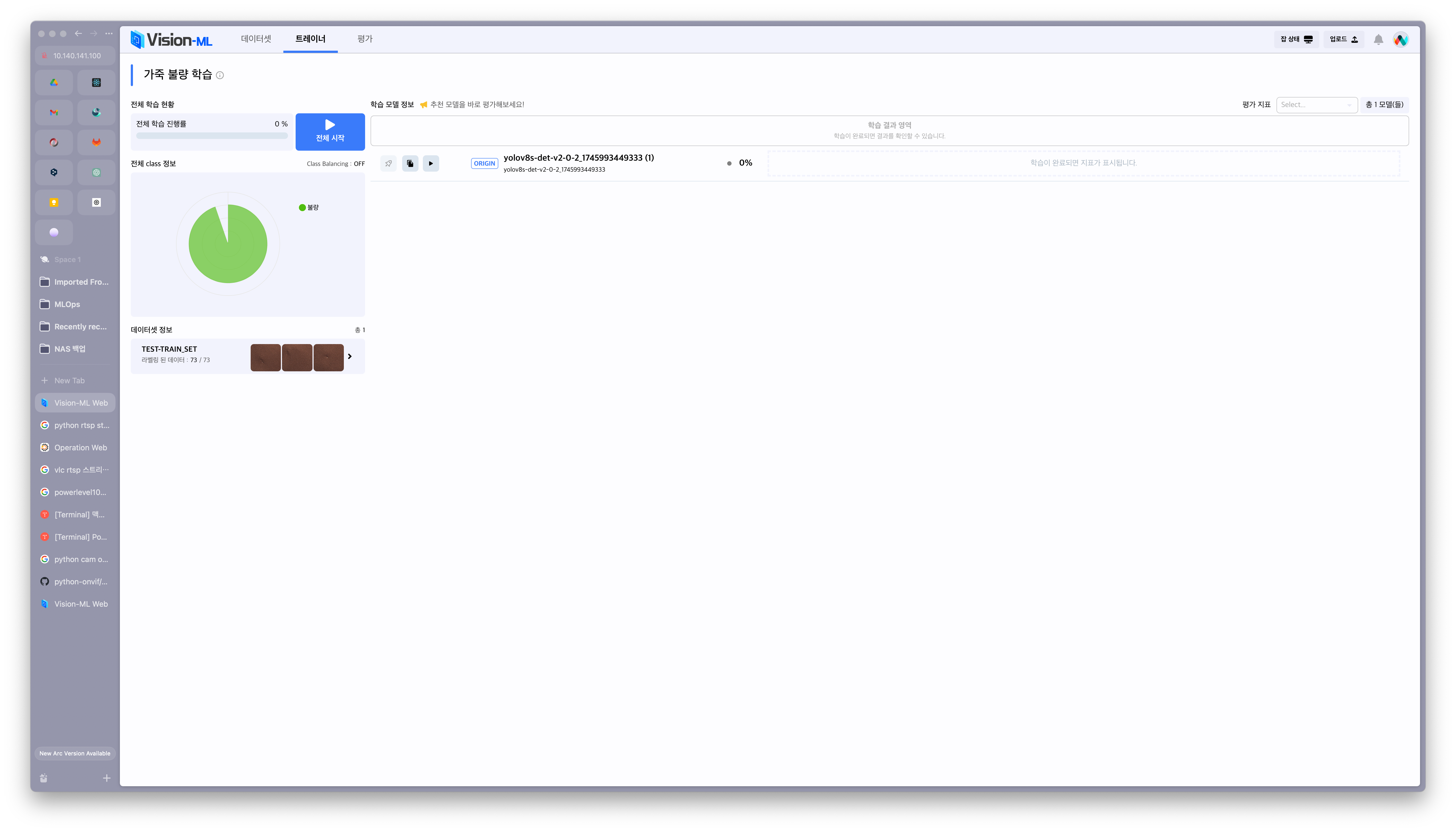Click the info icon next to 가죽 불량 학습
The height and width of the screenshot is (832, 1456).
(220, 75)
